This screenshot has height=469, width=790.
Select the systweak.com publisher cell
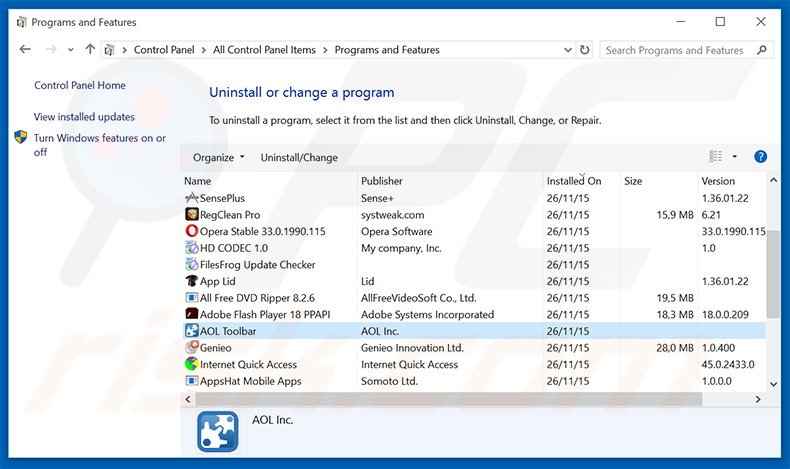coord(392,215)
